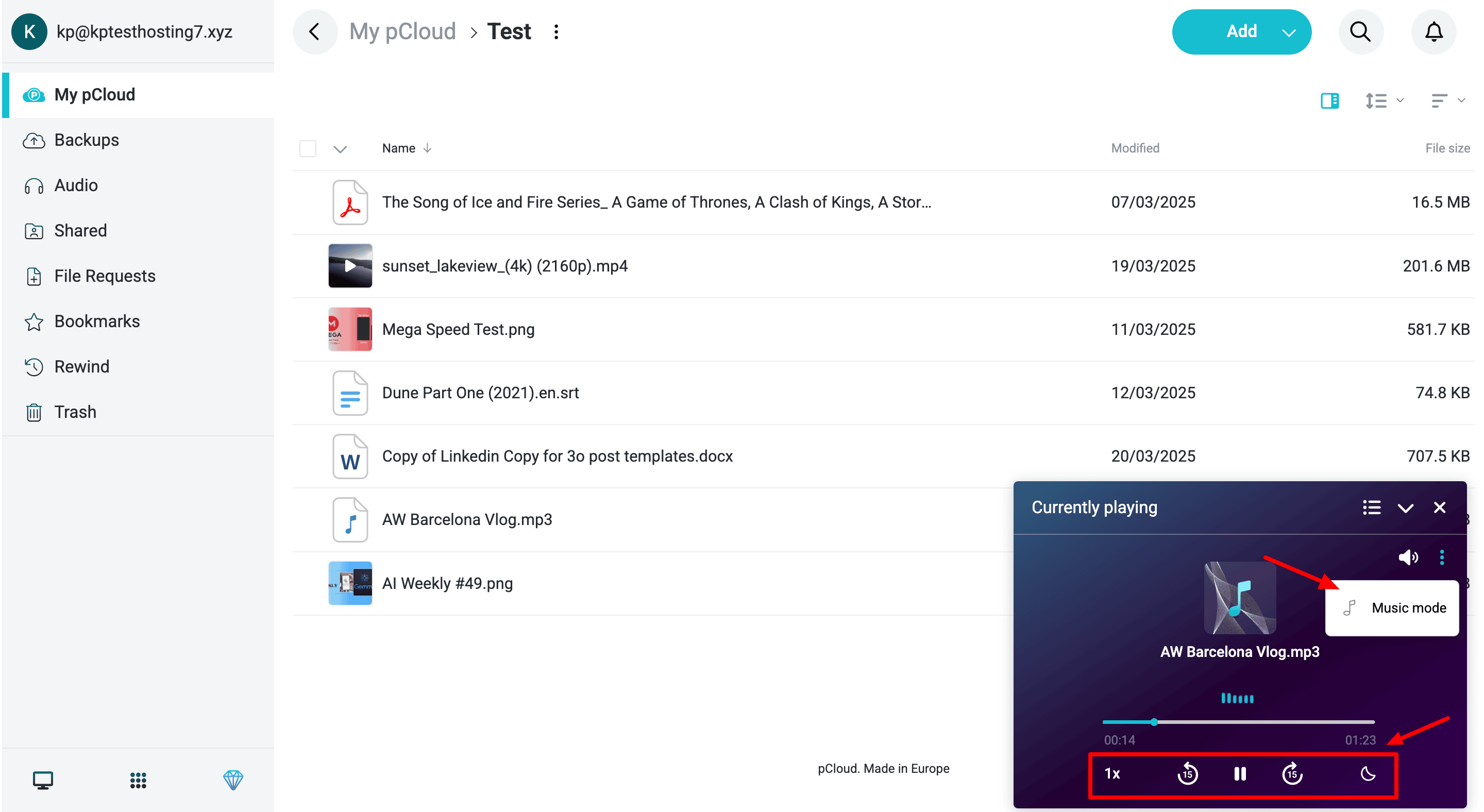Screen dimensions: 1484x812
Task: Open the notifications bell
Action: click(x=1434, y=31)
